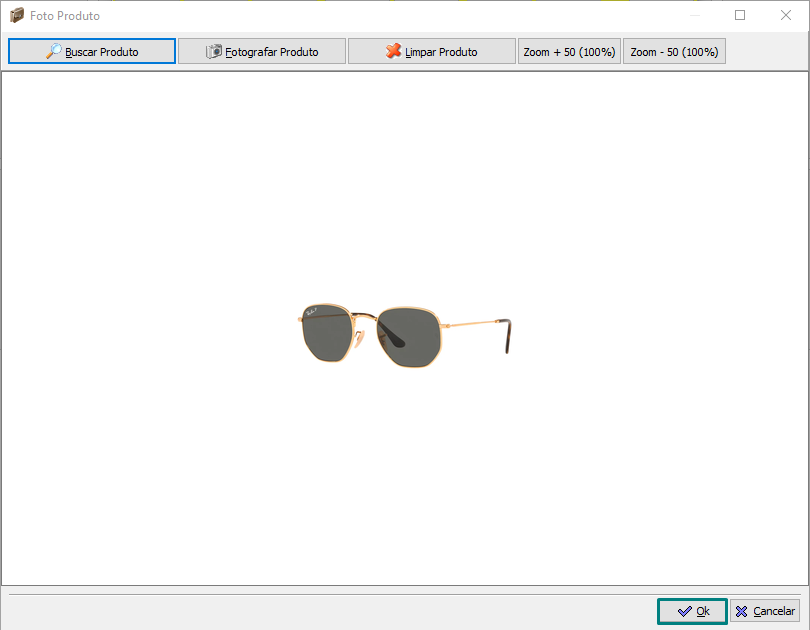Click the Foto Produto window icon

point(17,15)
